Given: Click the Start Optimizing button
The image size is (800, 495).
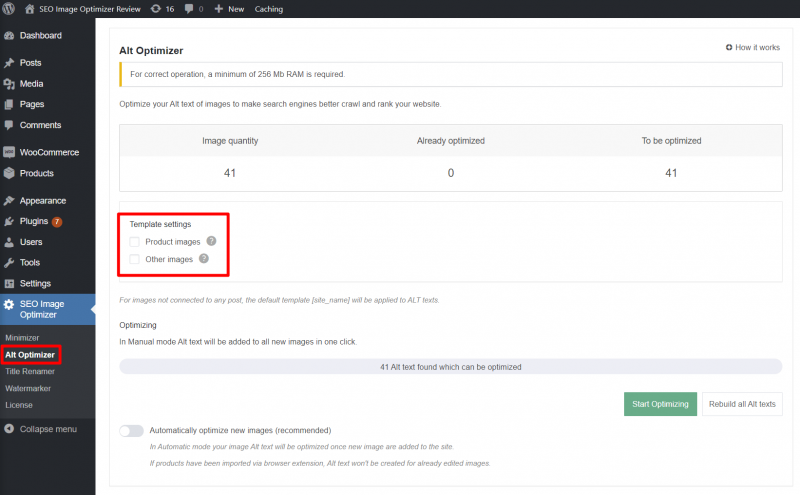Looking at the screenshot, I should point(660,404).
